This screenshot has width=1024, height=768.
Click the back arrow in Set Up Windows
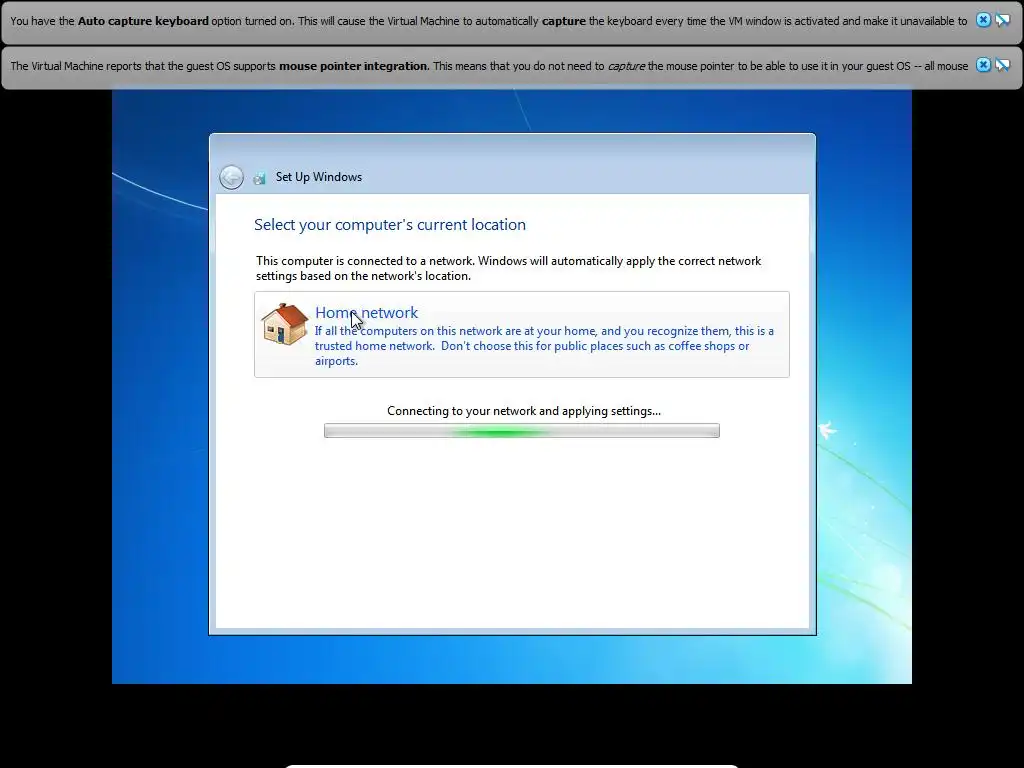[x=231, y=177]
